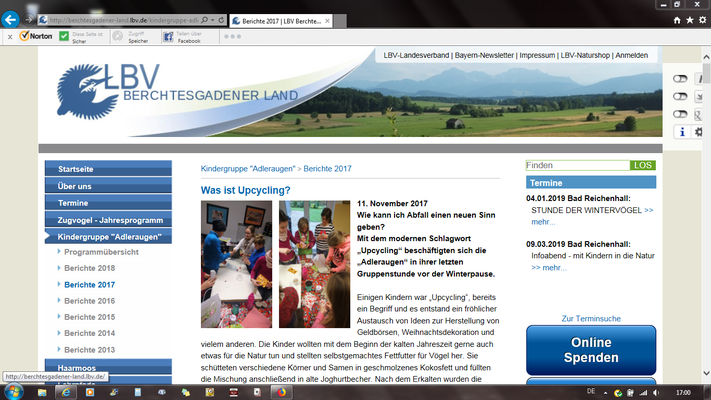
Task: Go back with the blue back arrow
Action: [10, 20]
